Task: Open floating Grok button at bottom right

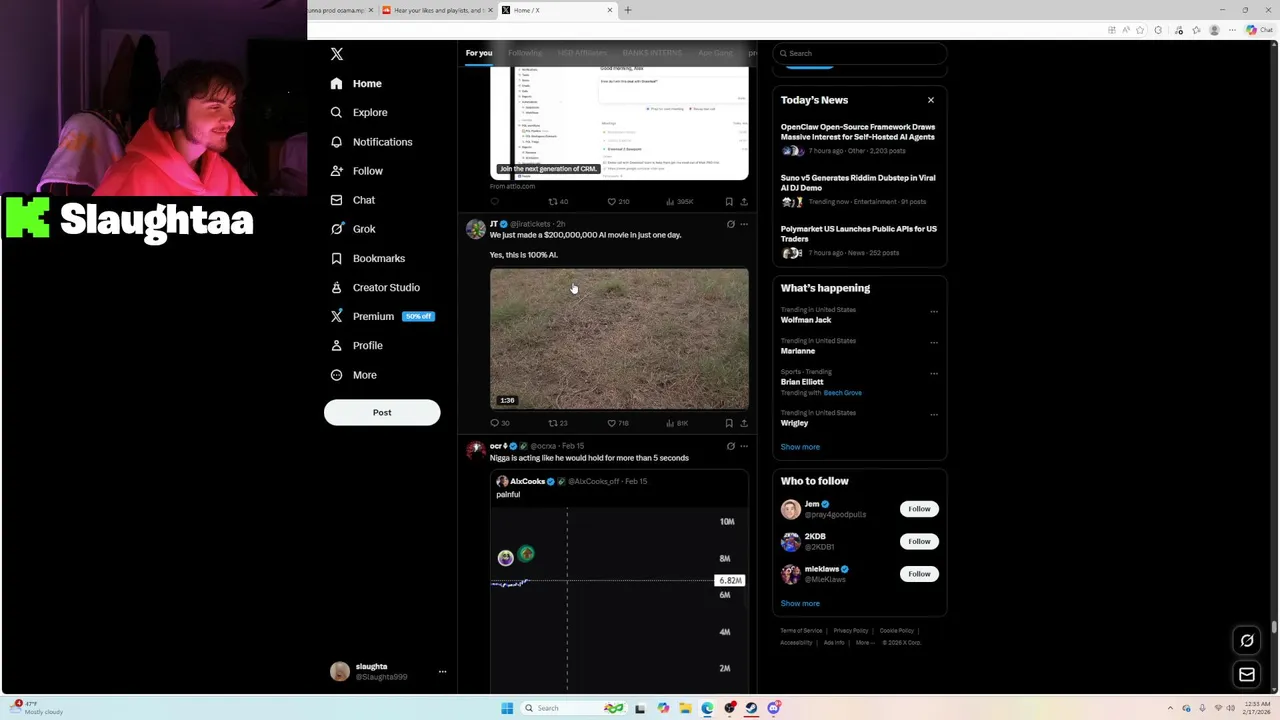Action: click(1247, 640)
